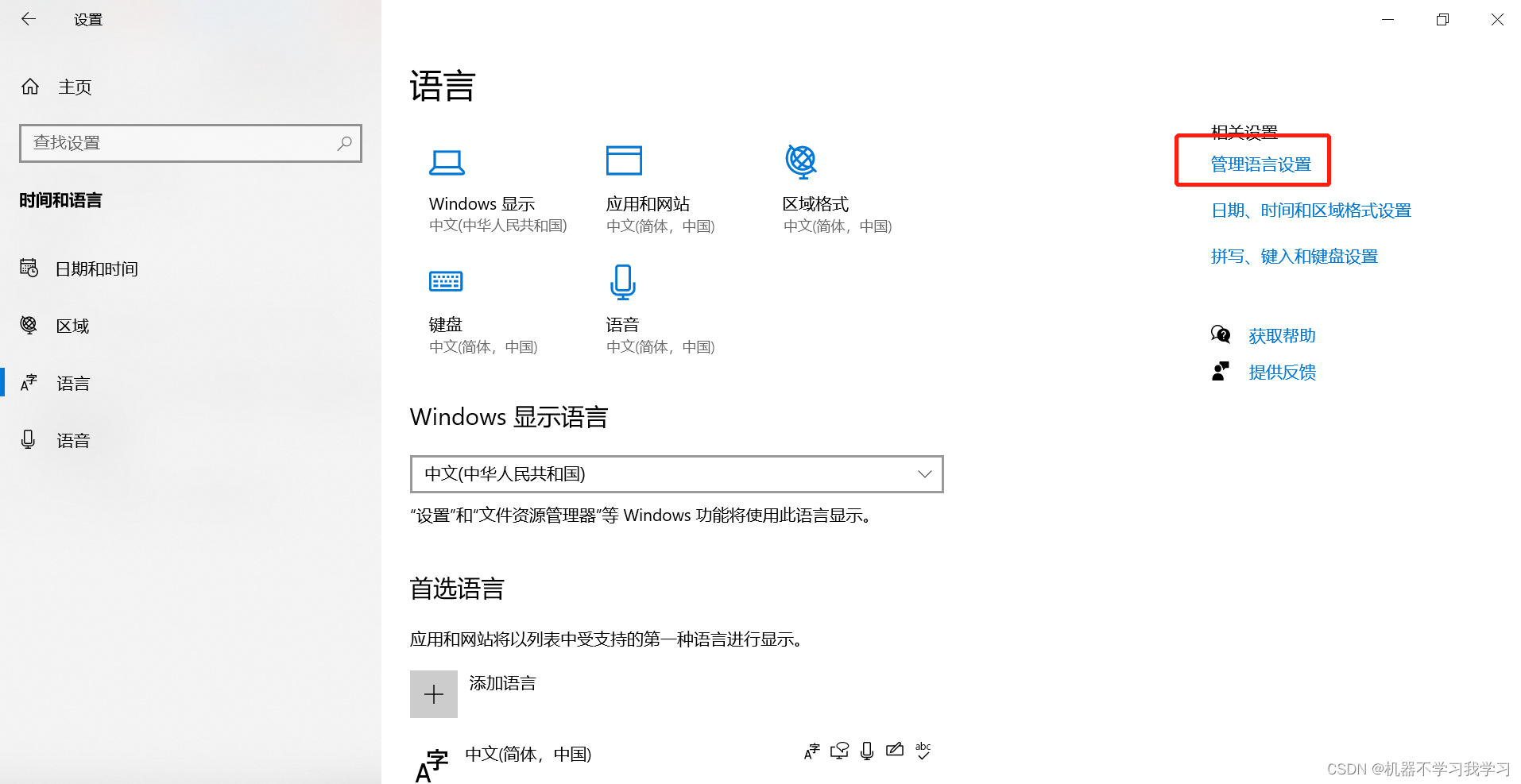Open 拼写、键入和键盘设置 link
Image resolution: width=1521 pixels, height=784 pixels.
tap(1295, 257)
